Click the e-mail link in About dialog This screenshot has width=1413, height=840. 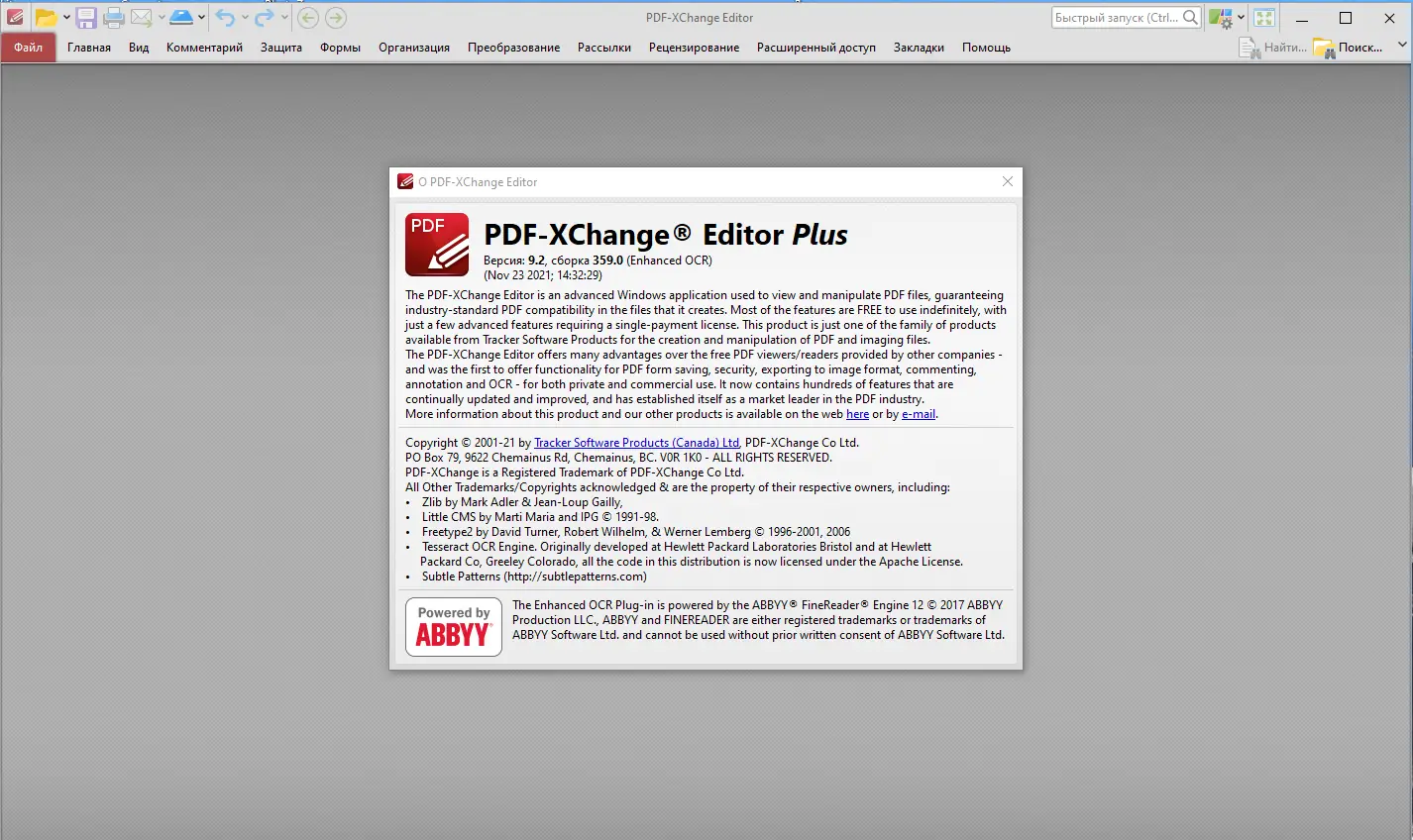919,414
